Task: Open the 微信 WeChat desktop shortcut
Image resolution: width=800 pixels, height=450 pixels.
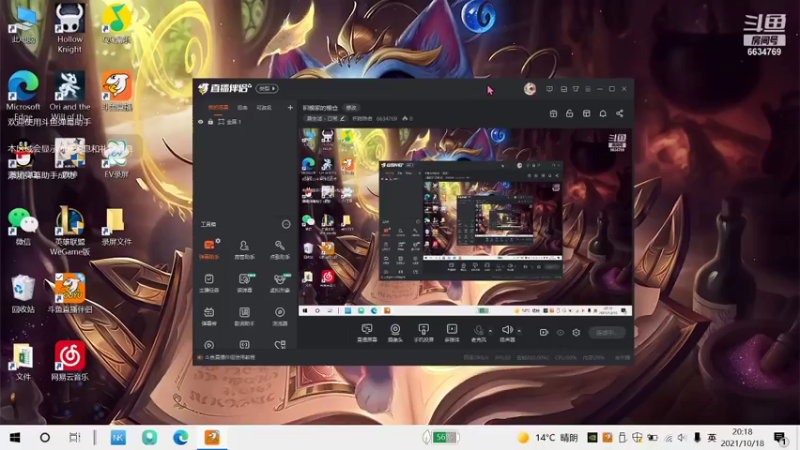Action: point(23,227)
